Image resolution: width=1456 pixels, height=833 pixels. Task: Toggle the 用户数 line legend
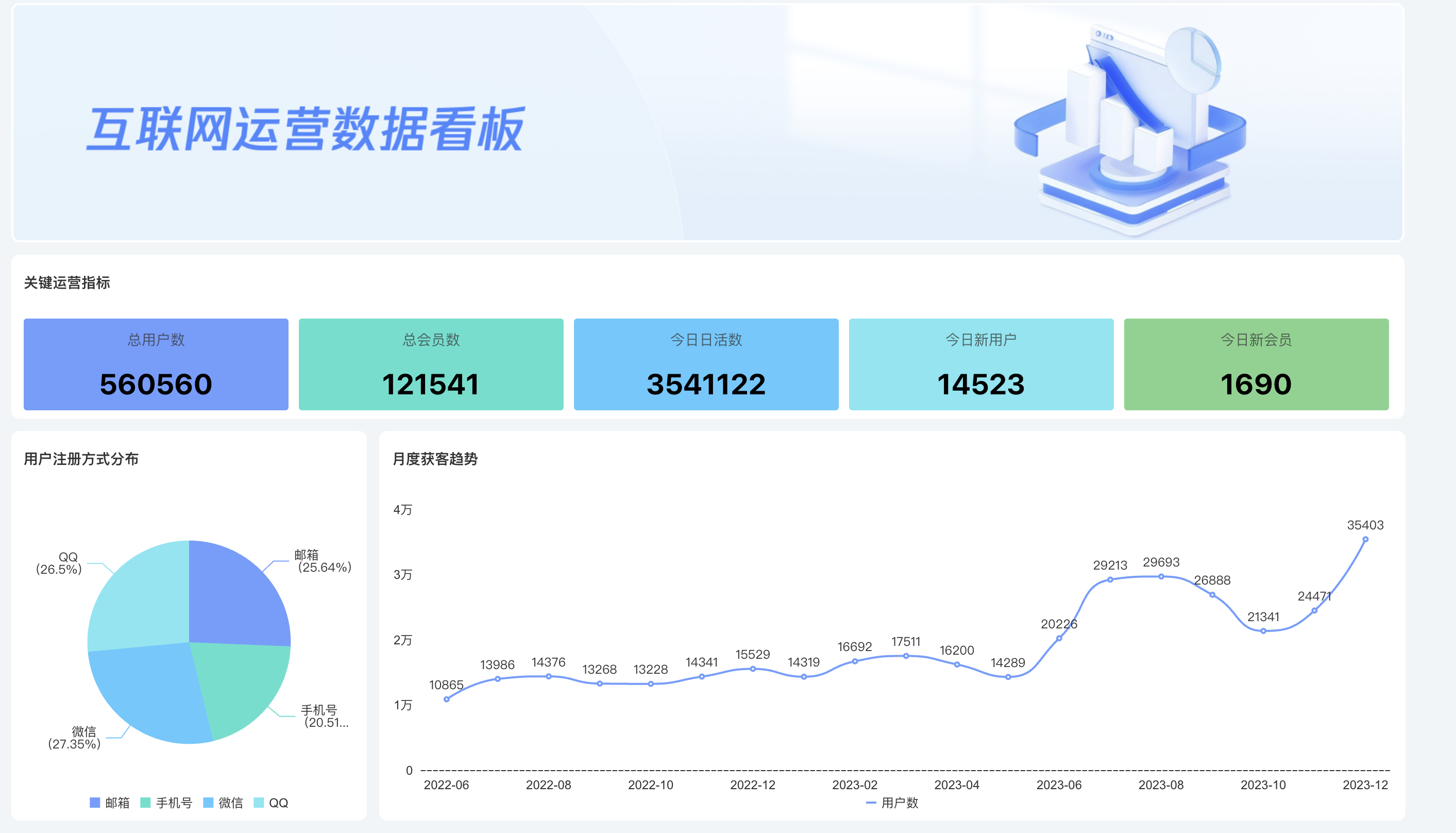pos(892,803)
